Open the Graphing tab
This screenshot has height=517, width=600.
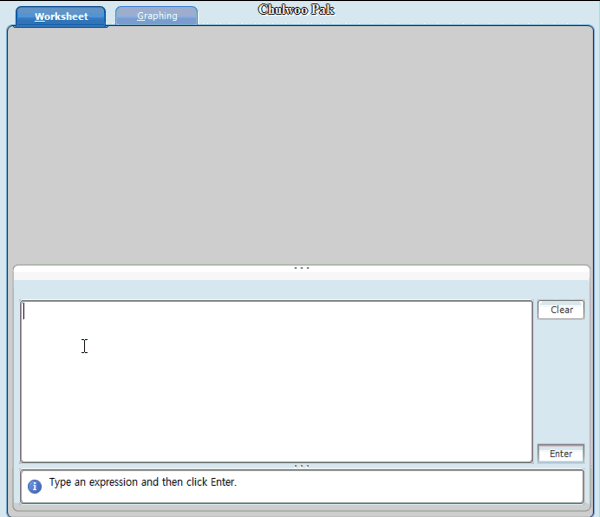157,16
